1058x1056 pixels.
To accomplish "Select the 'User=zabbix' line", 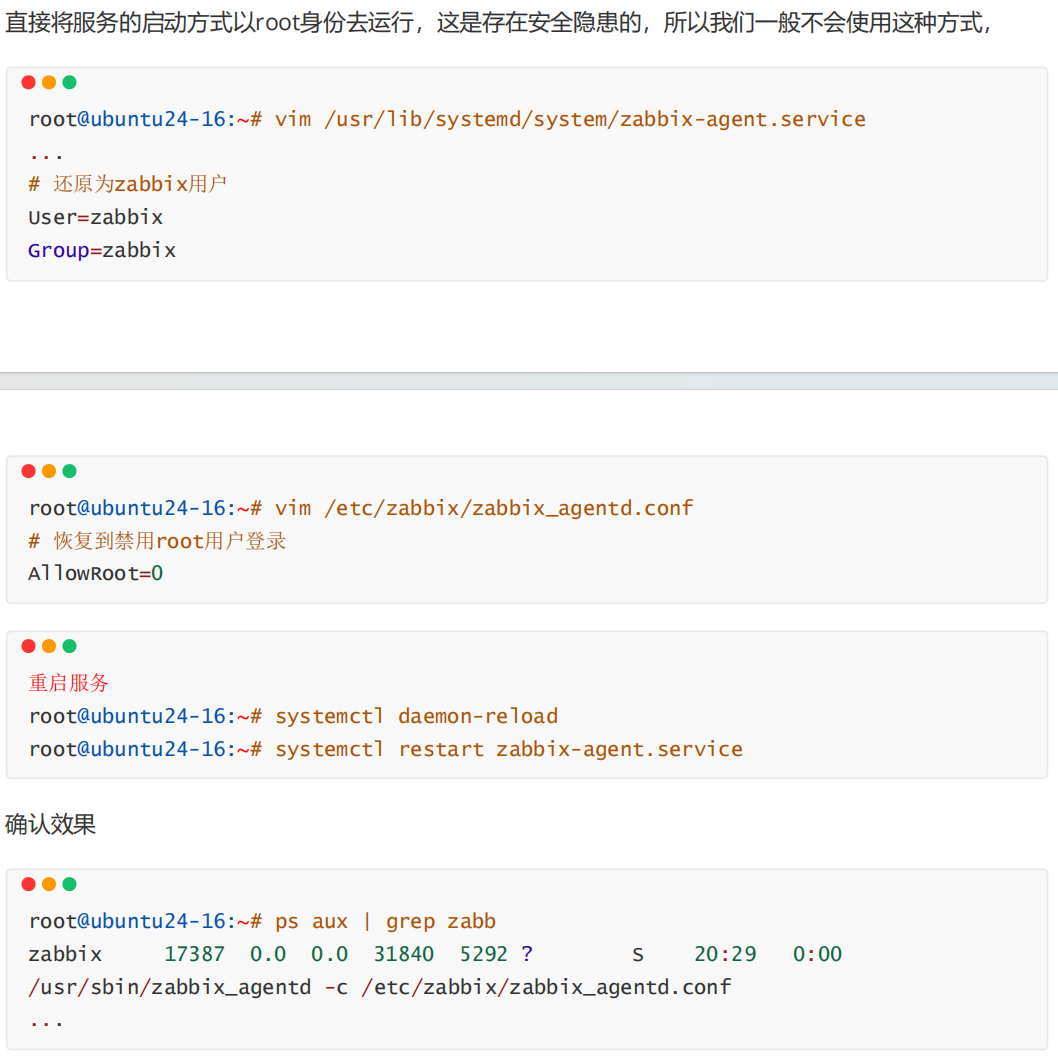I will point(95,217).
